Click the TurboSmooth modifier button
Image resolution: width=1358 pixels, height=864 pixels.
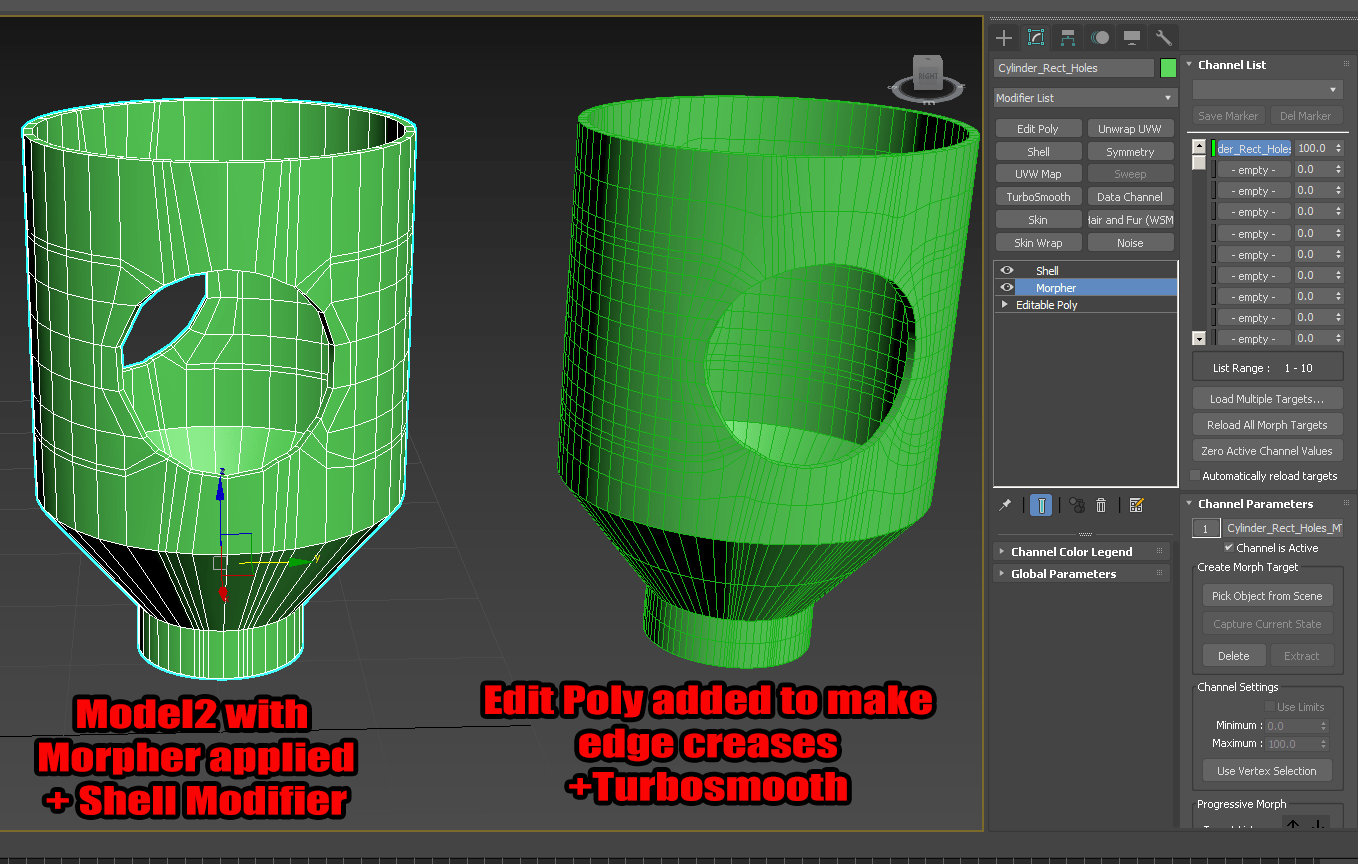tap(1038, 197)
